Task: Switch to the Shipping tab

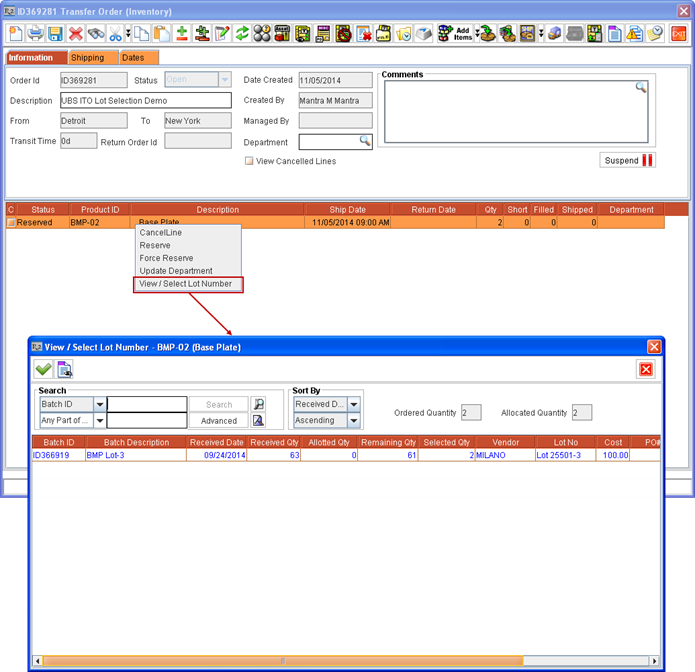Action: tap(87, 58)
